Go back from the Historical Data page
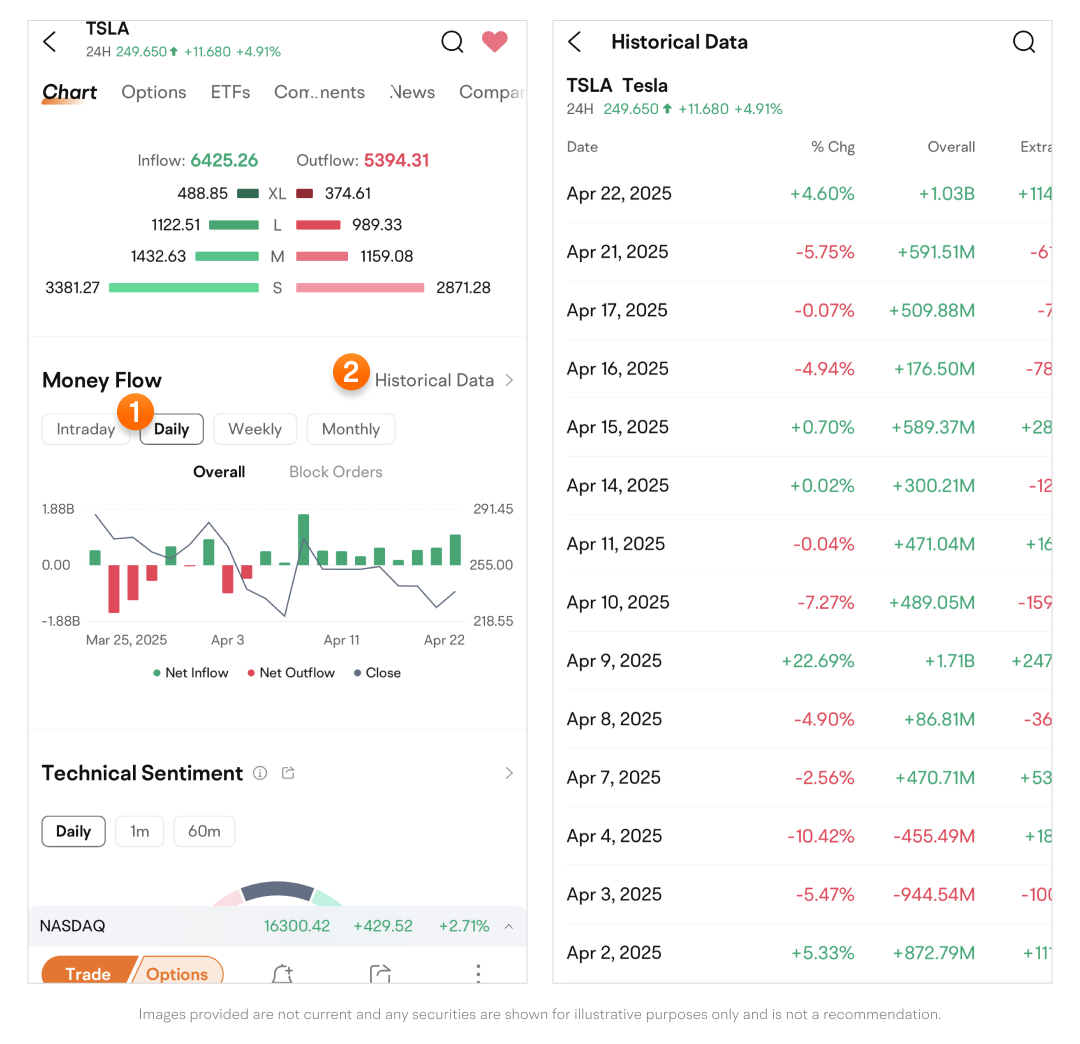 (575, 42)
